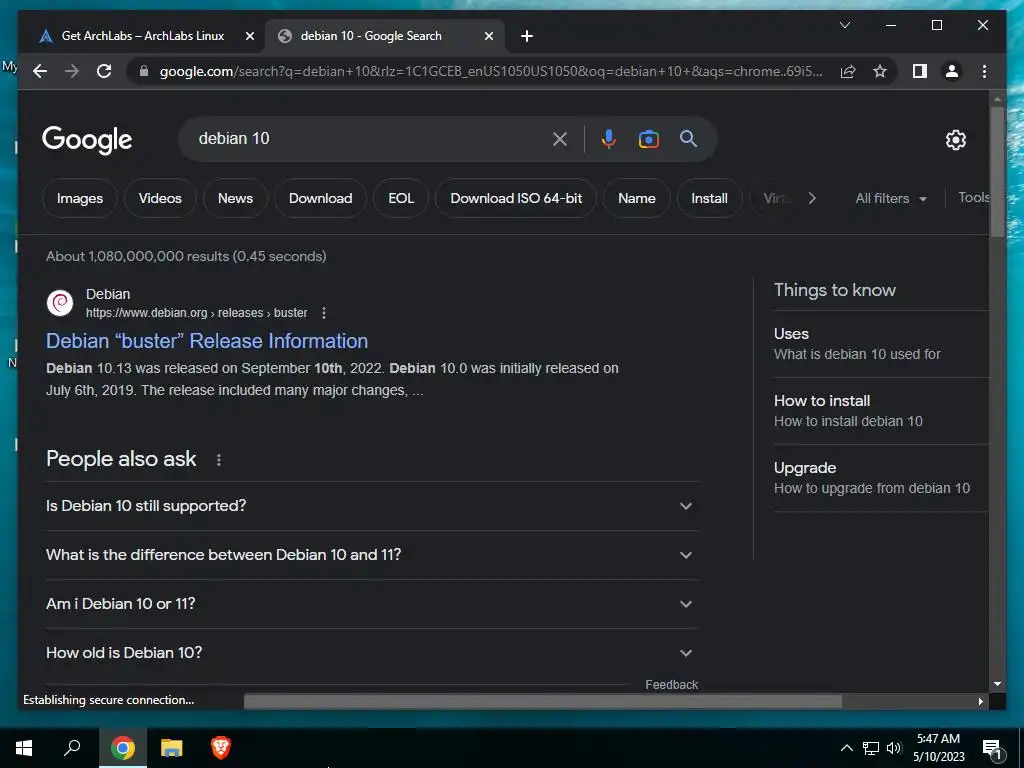
Task: Share this page using the share icon
Action: click(x=848, y=71)
